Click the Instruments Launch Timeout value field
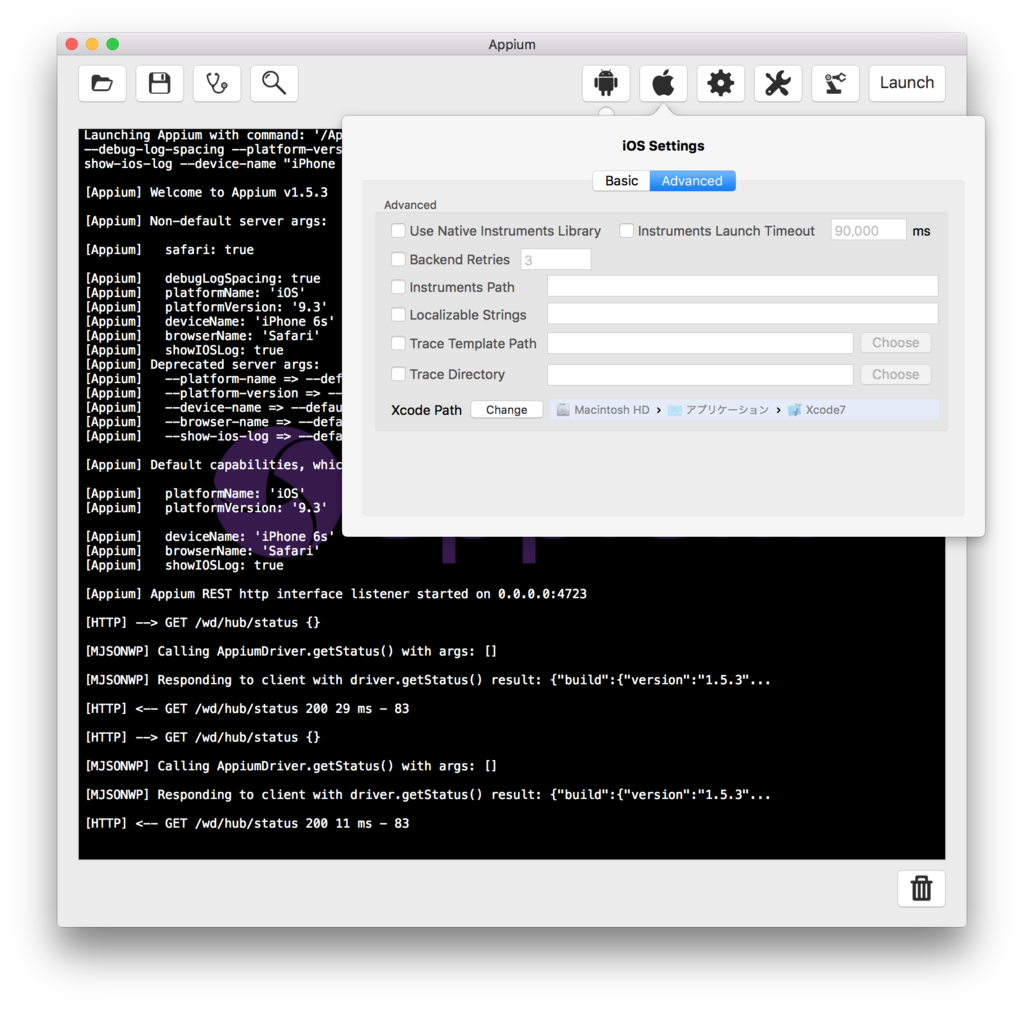The image size is (1024, 1009). tap(868, 231)
